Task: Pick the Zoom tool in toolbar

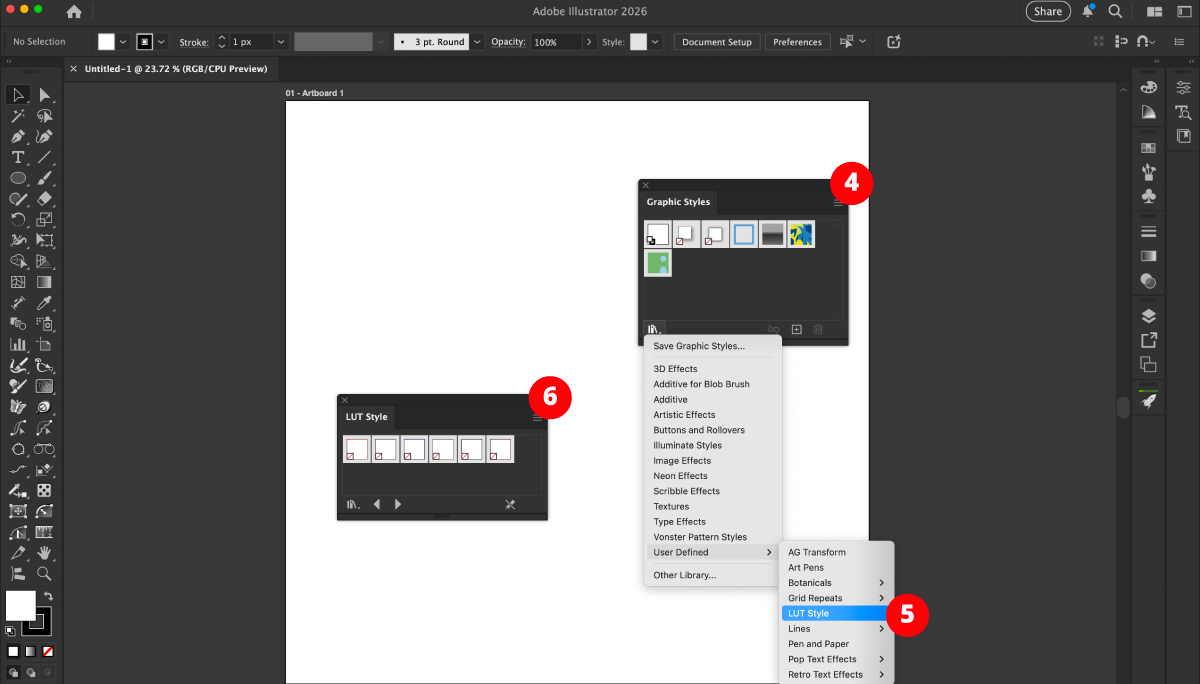Action: click(44, 574)
